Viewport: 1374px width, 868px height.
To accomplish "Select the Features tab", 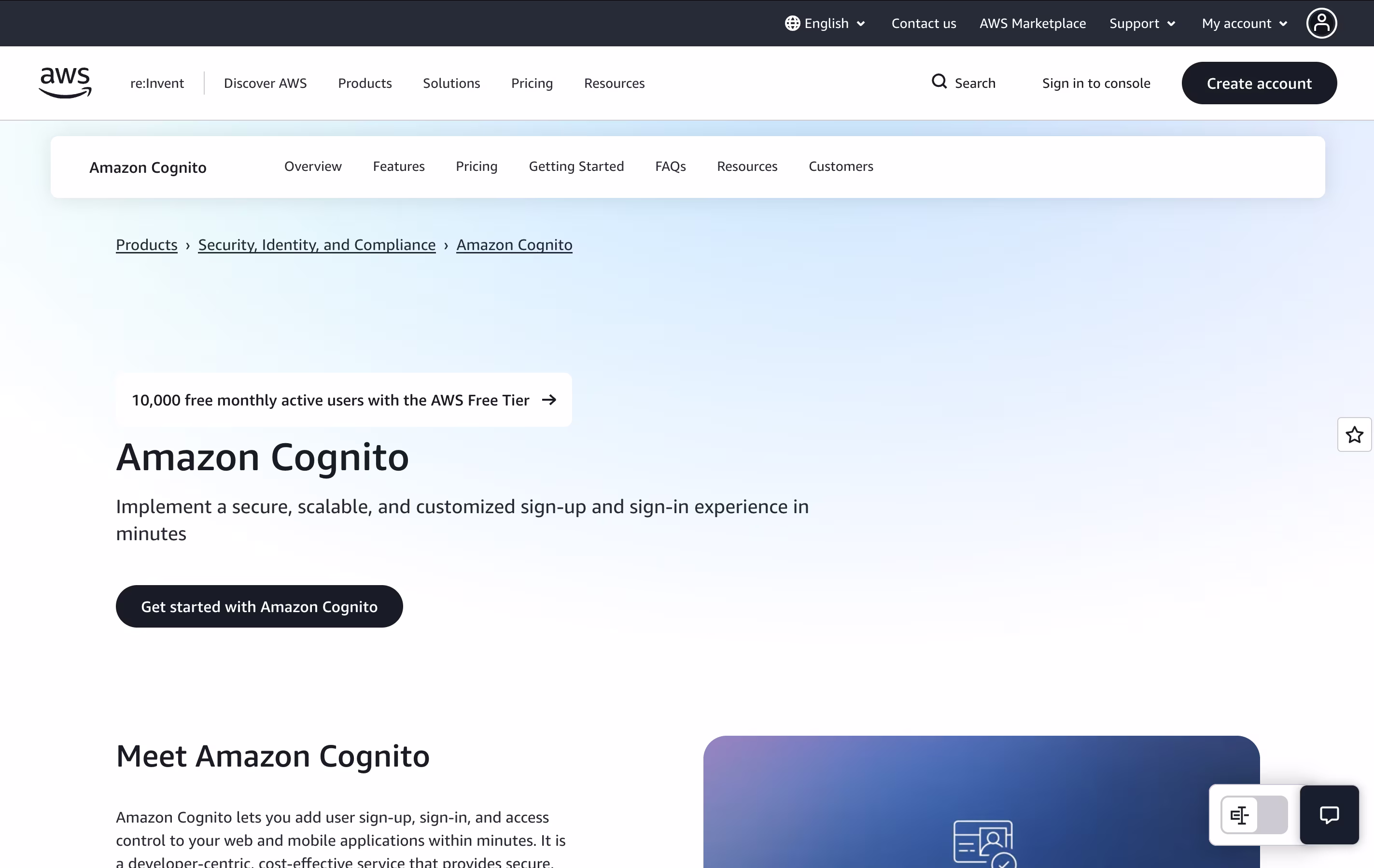I will [398, 166].
